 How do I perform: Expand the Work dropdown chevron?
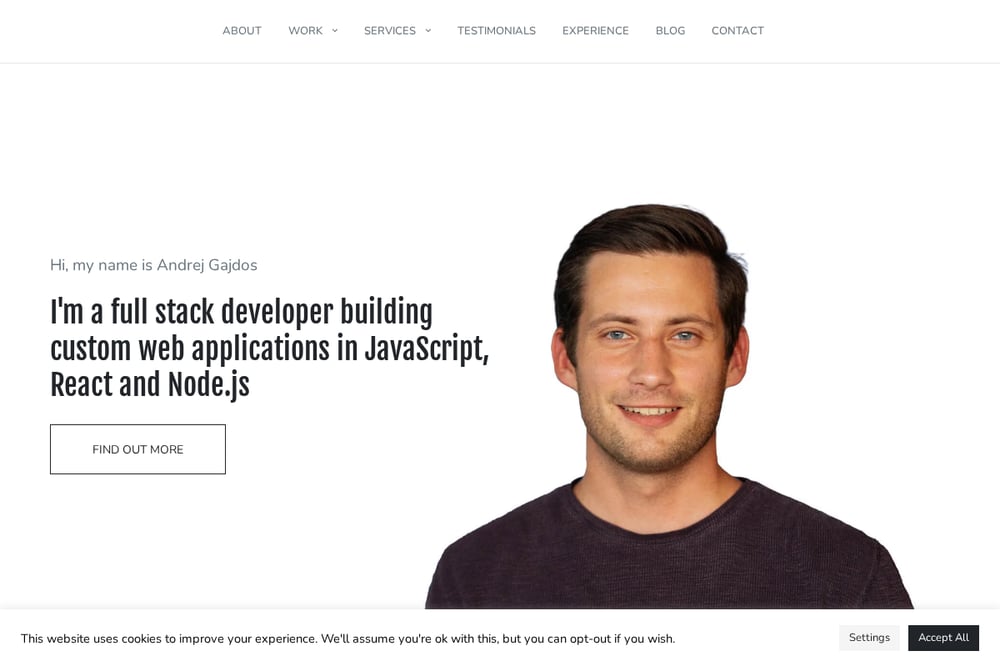[x=335, y=31]
